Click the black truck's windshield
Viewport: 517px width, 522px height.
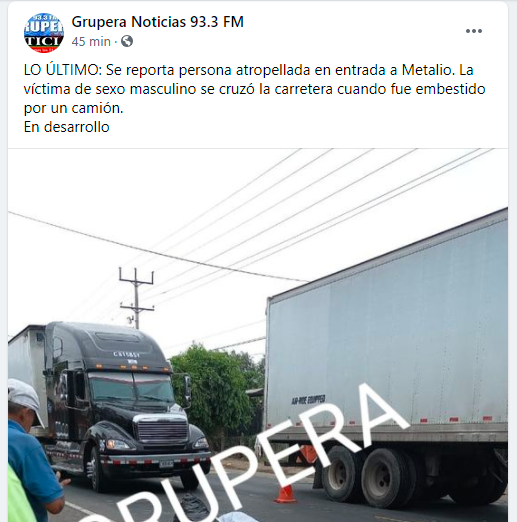[x=132, y=388]
